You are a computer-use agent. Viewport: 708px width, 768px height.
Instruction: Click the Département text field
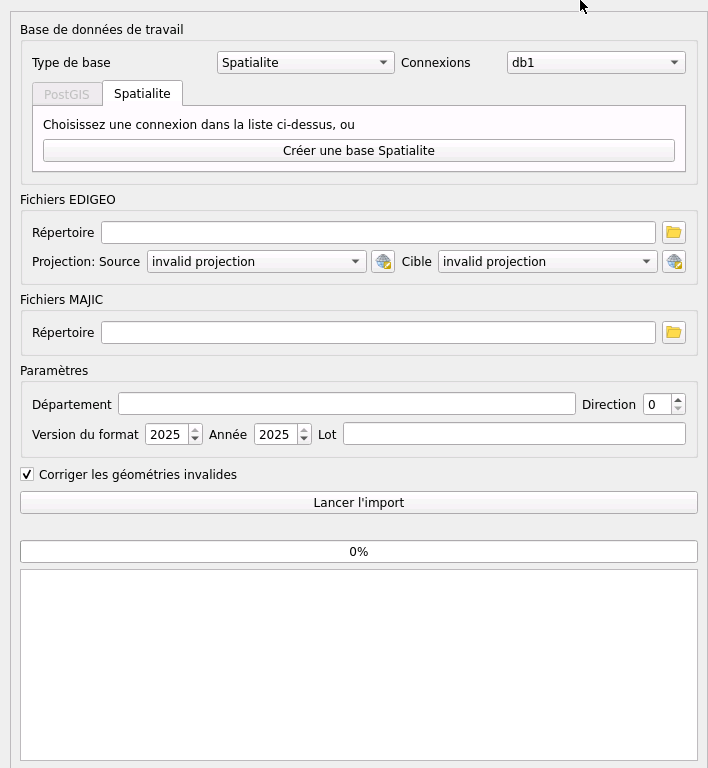click(346, 404)
